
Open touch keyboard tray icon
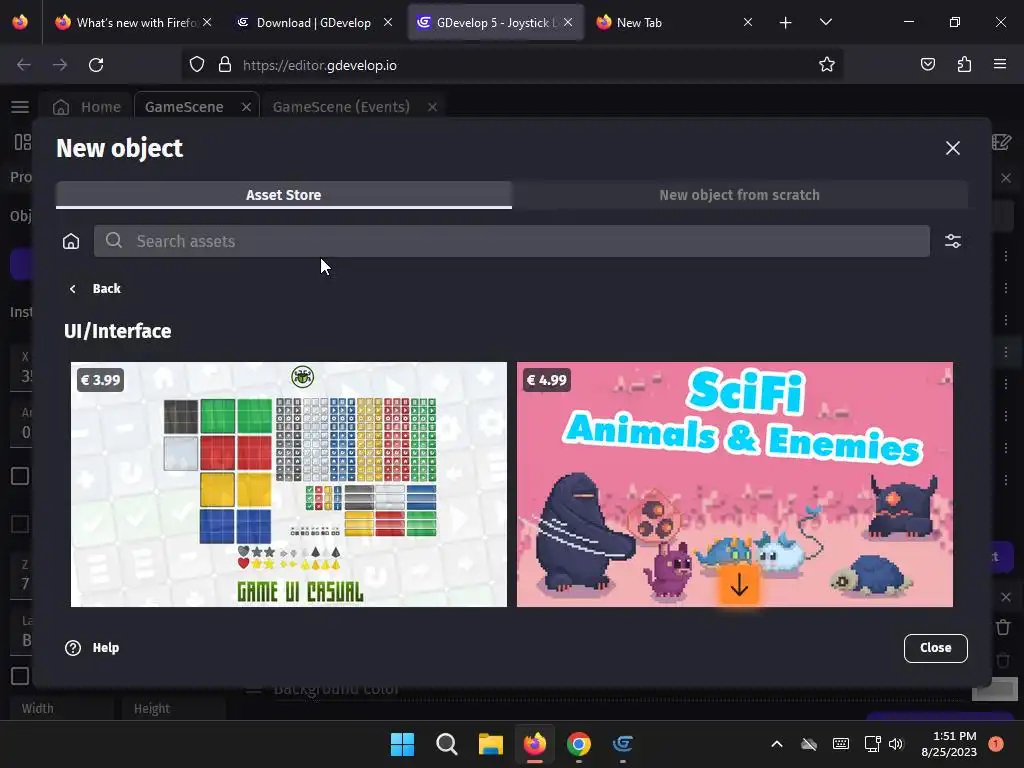(841, 744)
